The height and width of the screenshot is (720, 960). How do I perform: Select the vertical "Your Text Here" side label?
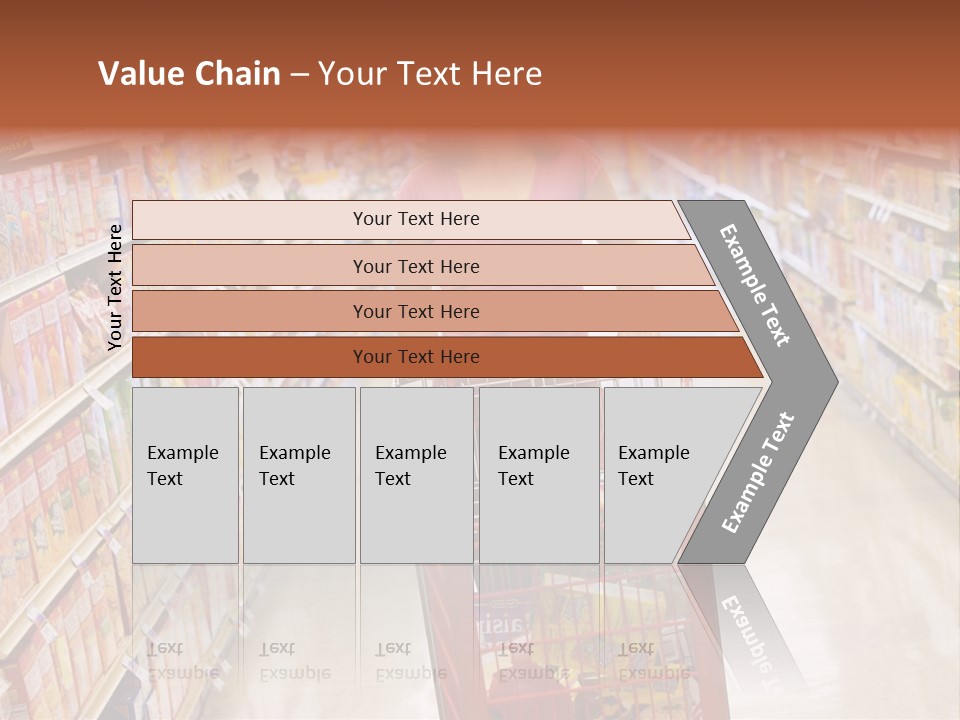[114, 287]
